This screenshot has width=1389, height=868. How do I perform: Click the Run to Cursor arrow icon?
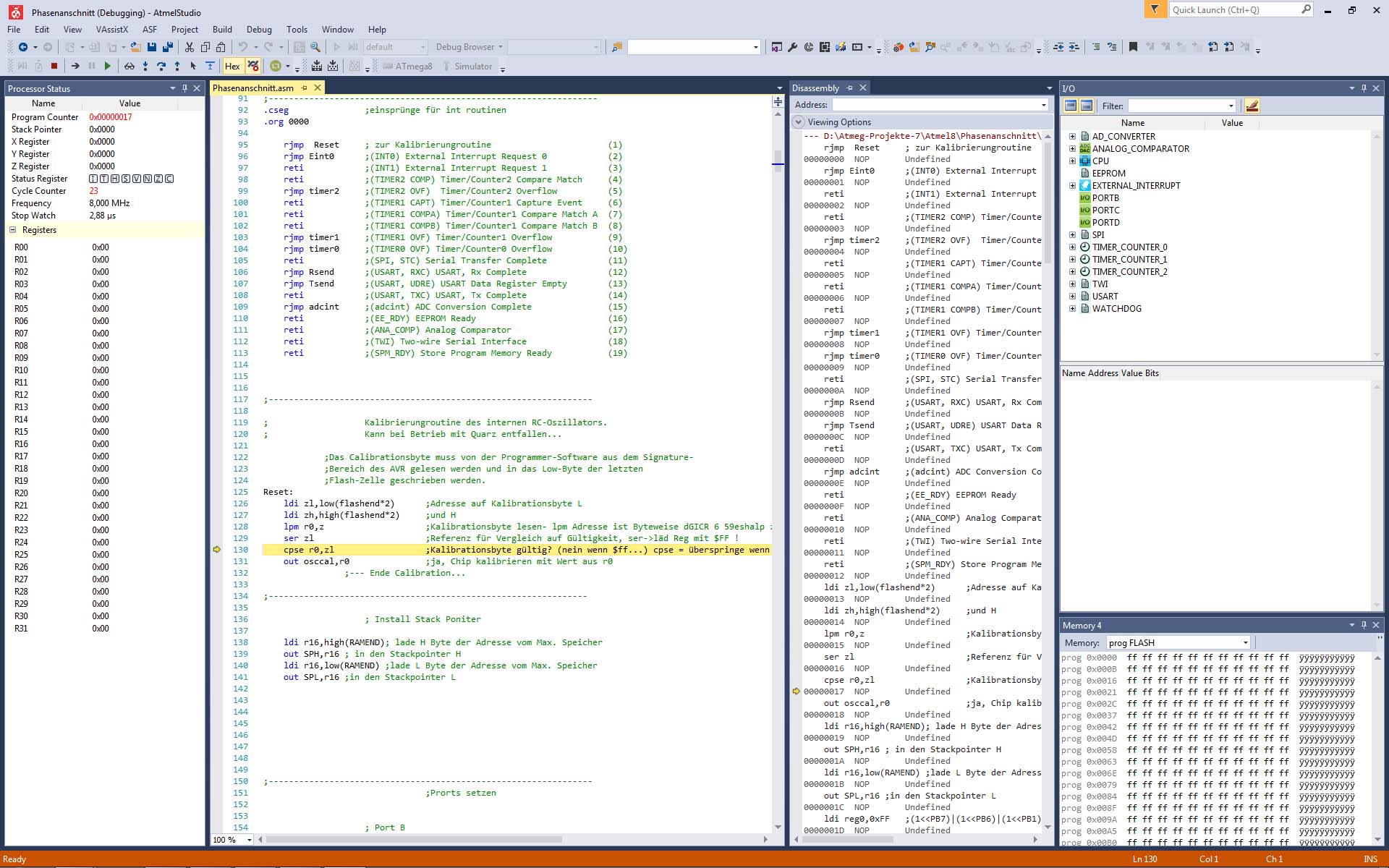tap(193, 66)
